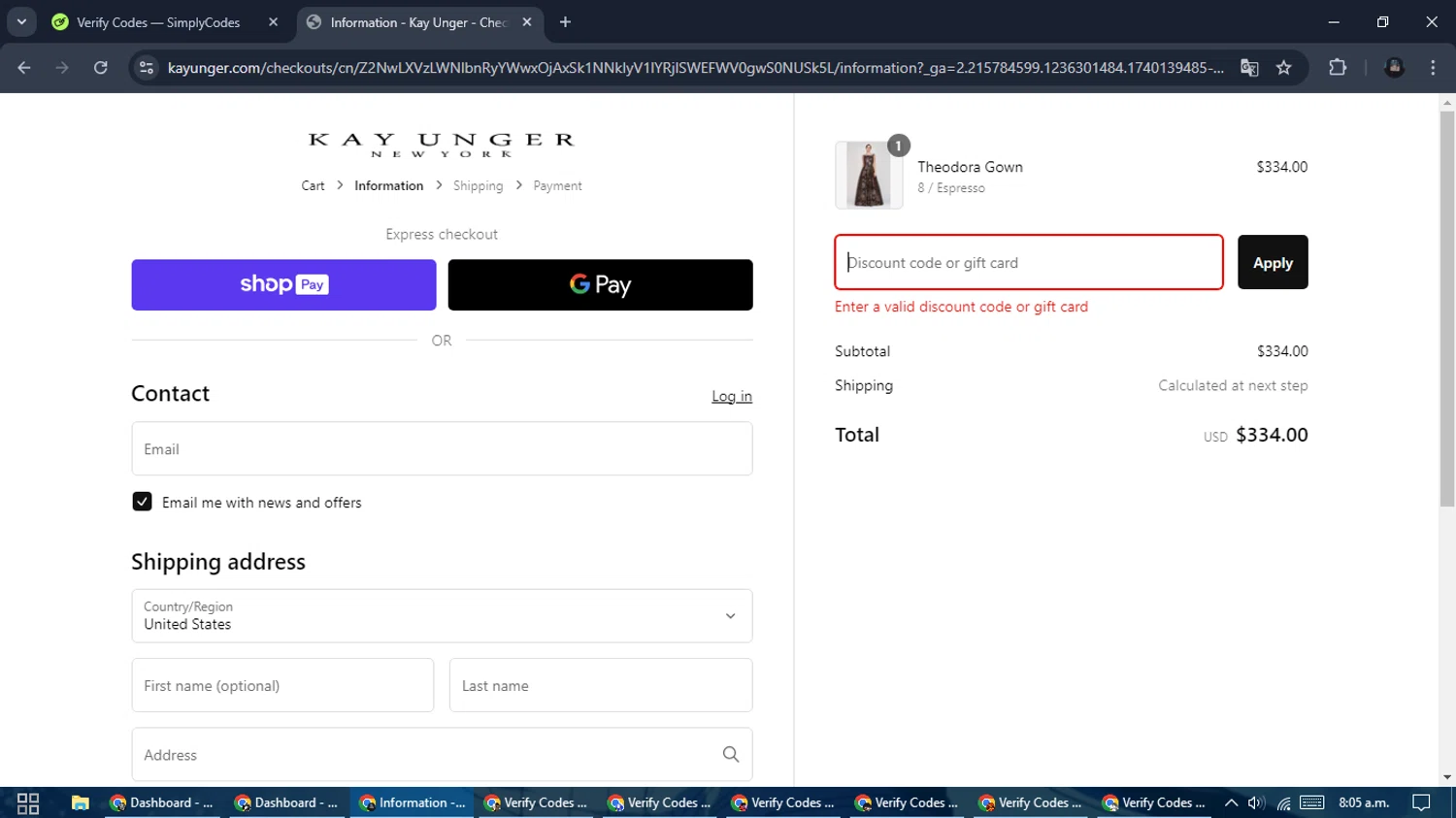Close the Verify Codes SimplyCodes tab
The width and height of the screenshot is (1456, 818).
coord(273,22)
